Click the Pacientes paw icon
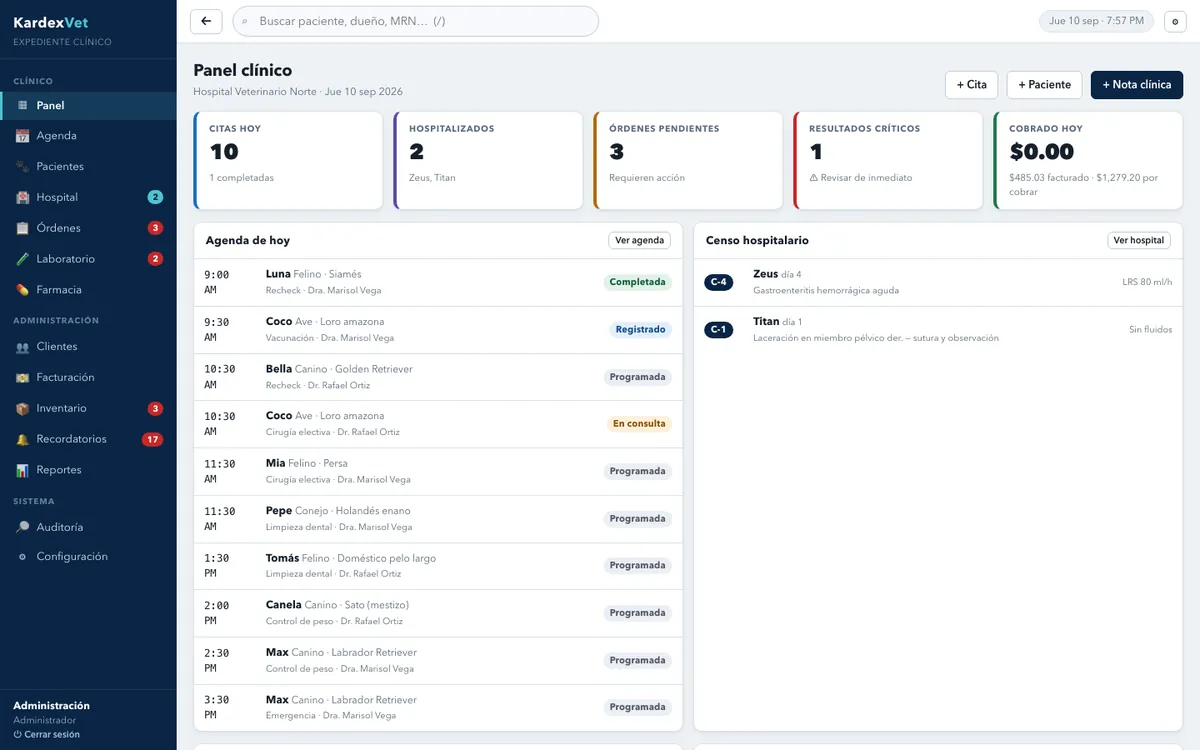 (x=23, y=167)
